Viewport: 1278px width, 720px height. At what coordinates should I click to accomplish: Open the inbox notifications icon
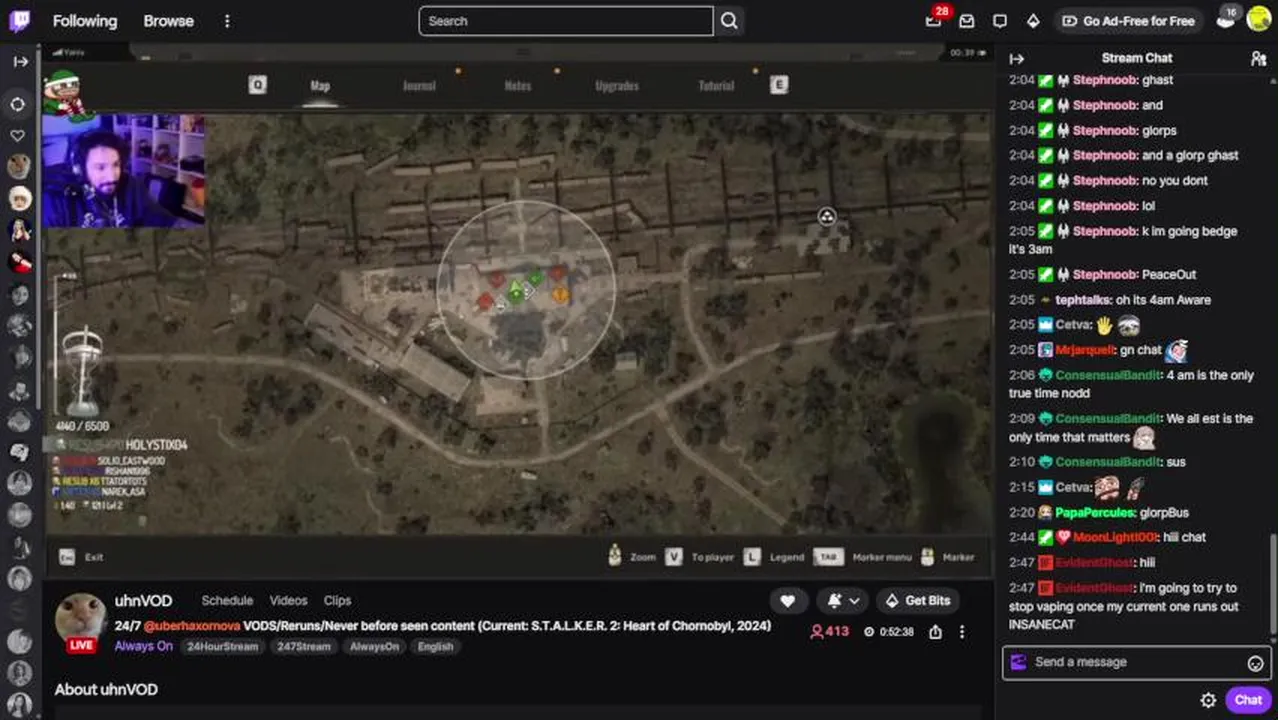coord(967,21)
